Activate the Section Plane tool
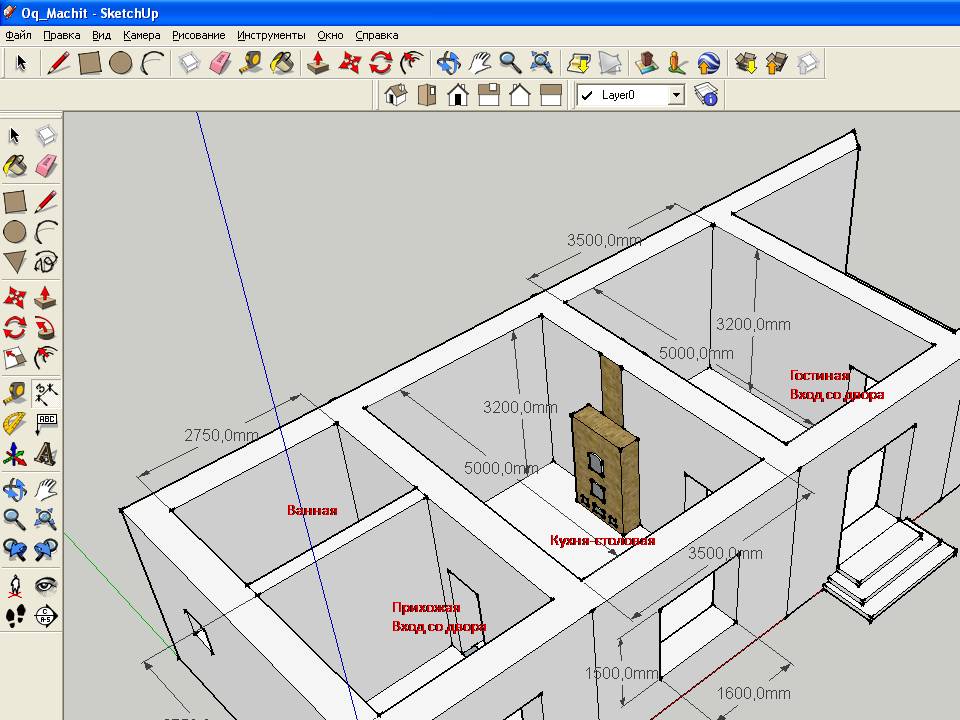 click(46, 616)
